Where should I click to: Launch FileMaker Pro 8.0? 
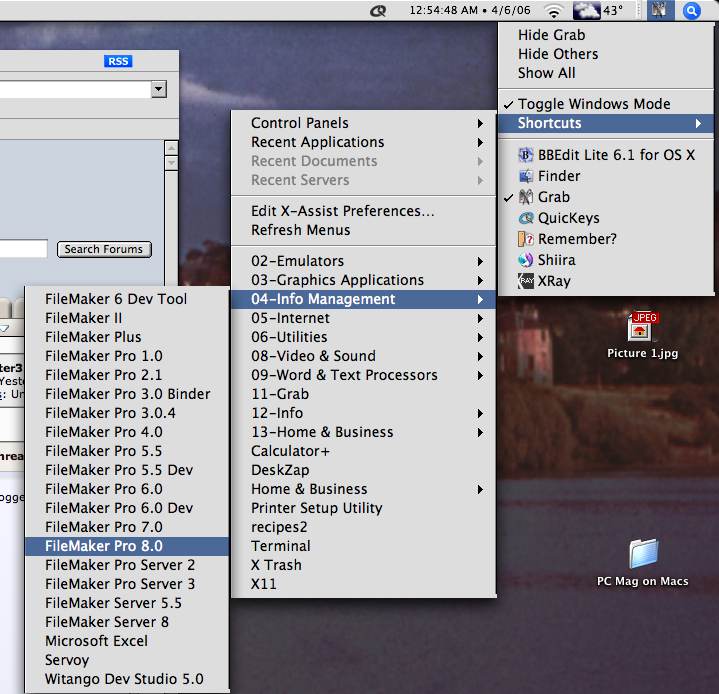coord(127,546)
